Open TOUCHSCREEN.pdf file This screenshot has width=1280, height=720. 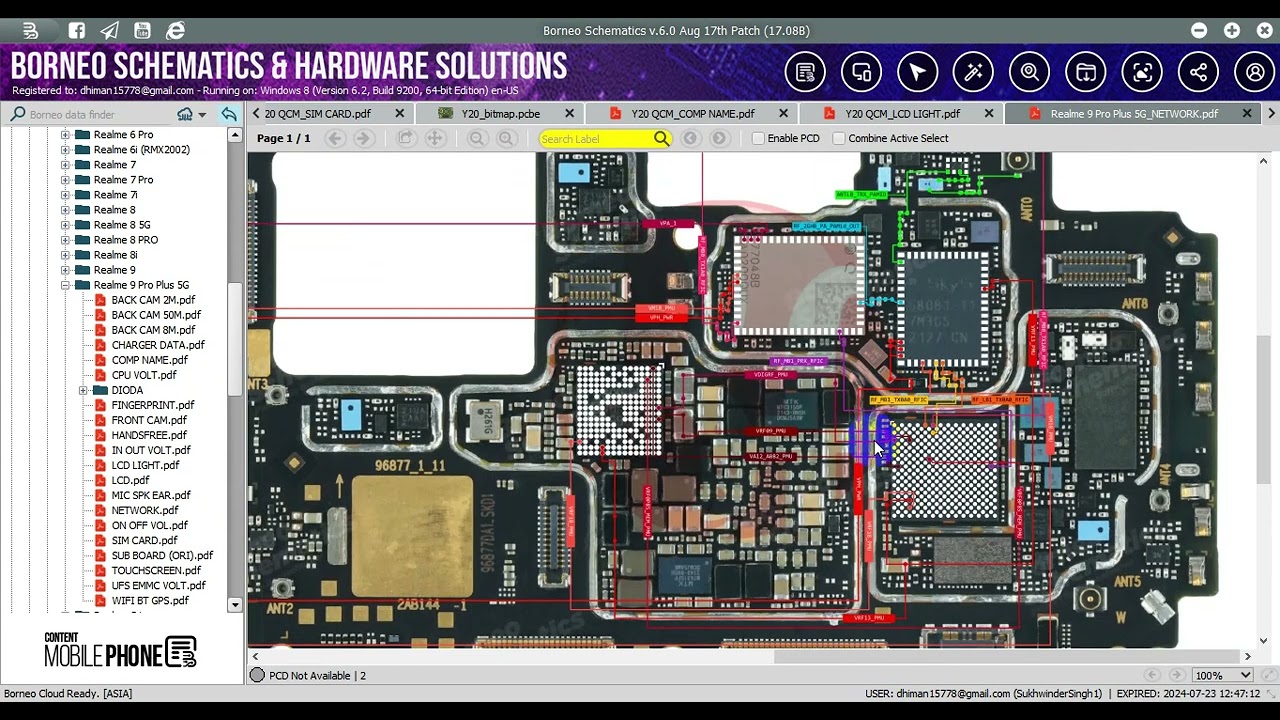pyautogui.click(x=156, y=570)
